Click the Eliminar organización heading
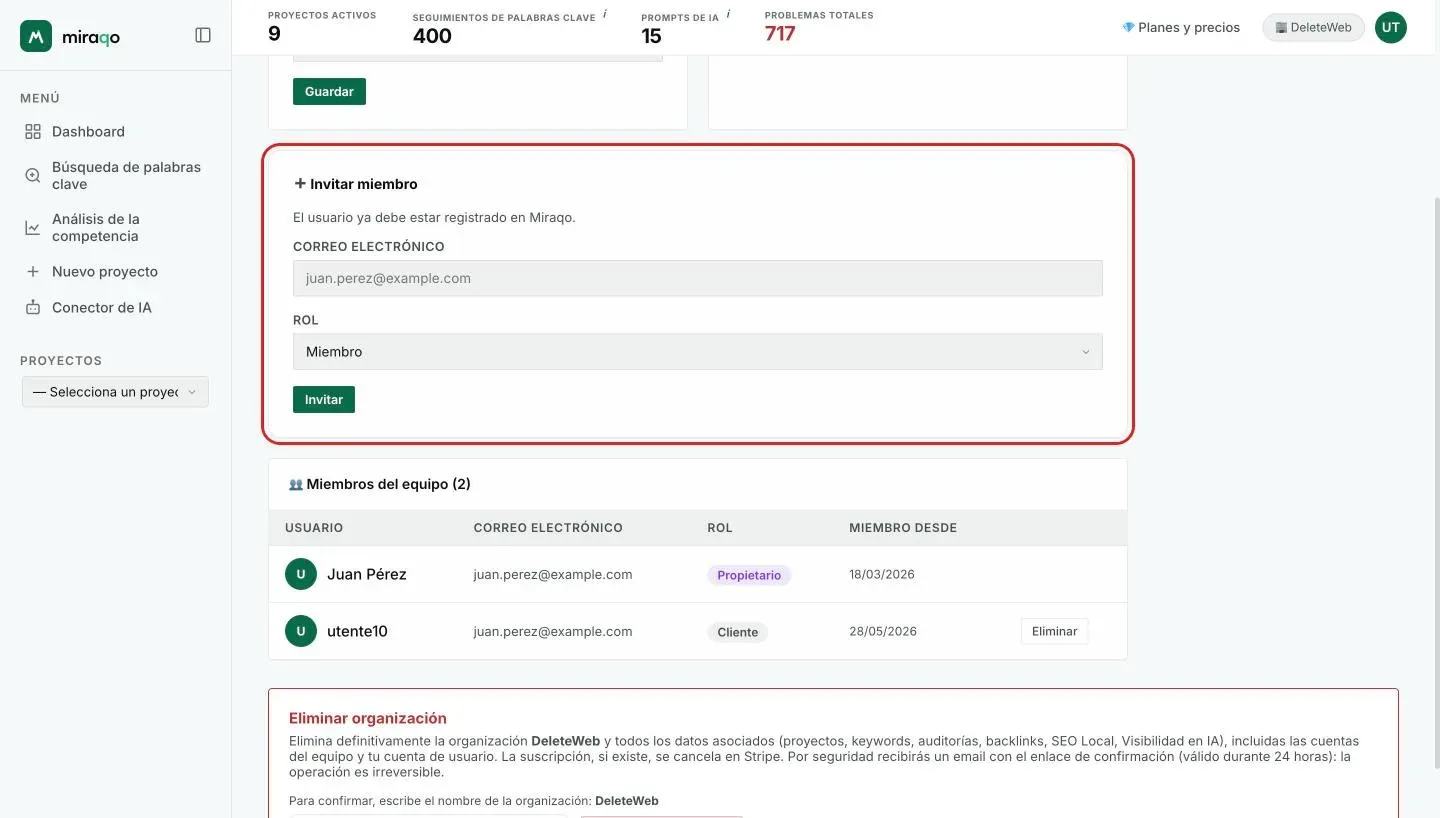The width and height of the screenshot is (1440, 818). (368, 718)
